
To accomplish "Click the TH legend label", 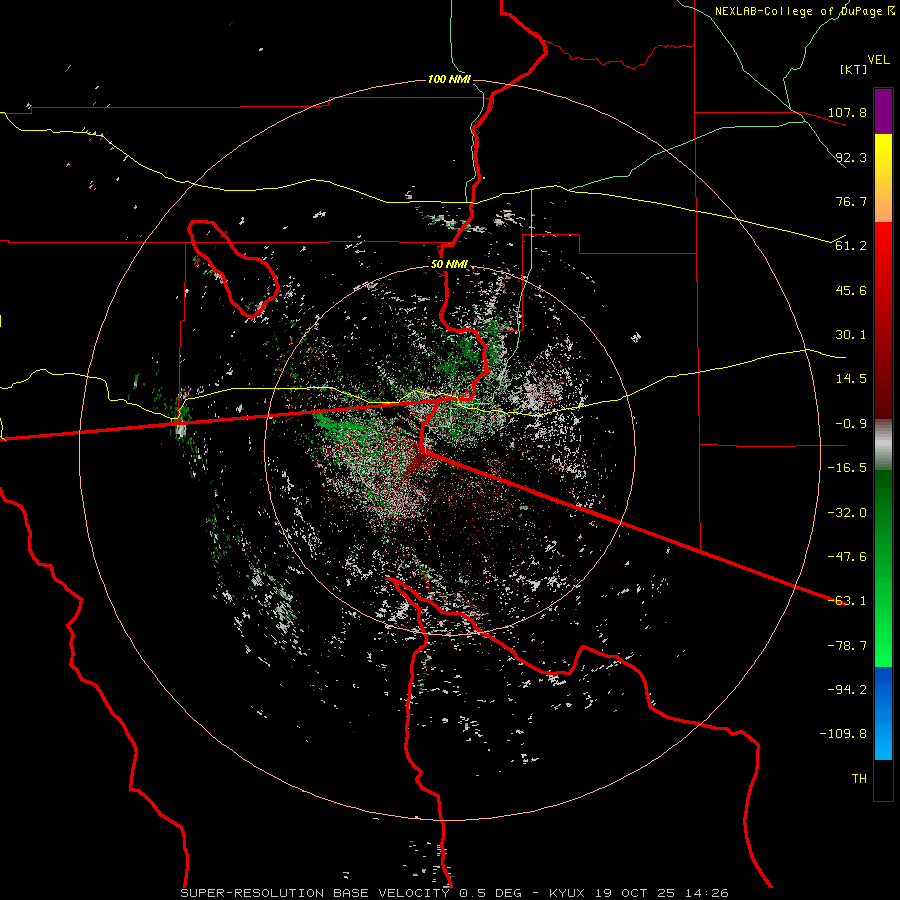I will 859,779.
